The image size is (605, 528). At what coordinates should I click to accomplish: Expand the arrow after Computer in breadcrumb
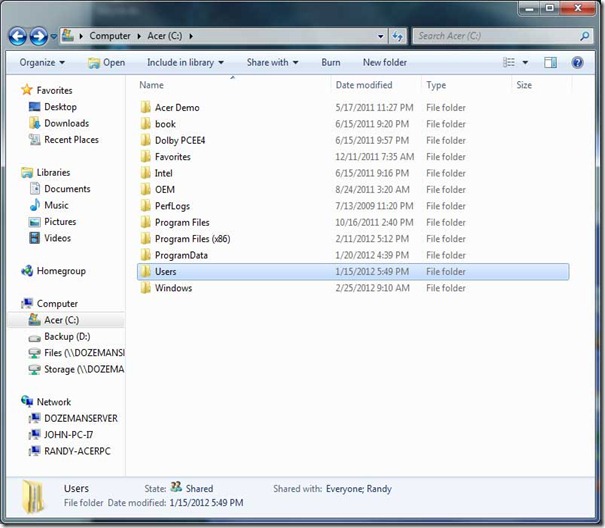coord(139,36)
